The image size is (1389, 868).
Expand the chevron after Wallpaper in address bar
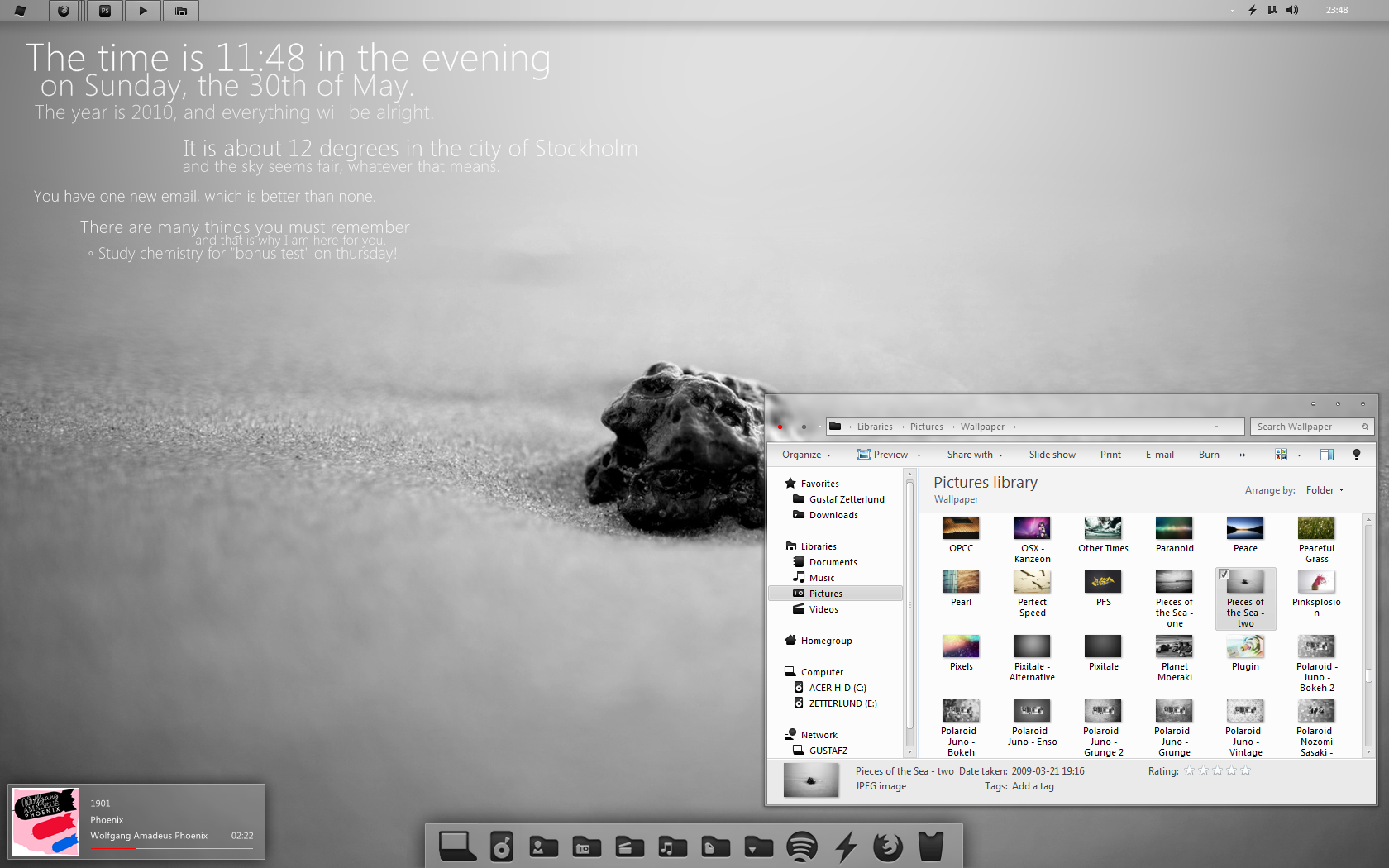[1014, 427]
